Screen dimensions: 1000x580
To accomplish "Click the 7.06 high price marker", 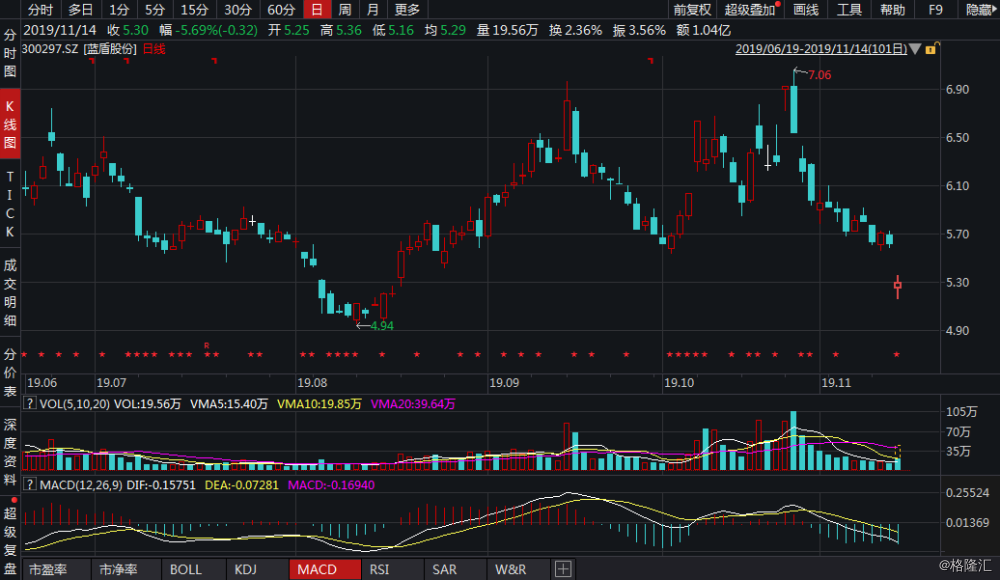I will click(820, 75).
